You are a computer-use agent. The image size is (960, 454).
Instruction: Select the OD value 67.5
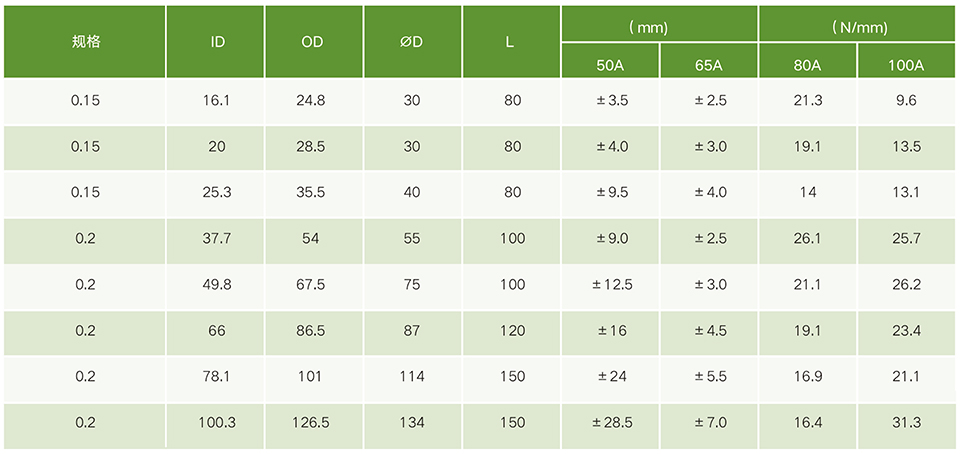coord(314,285)
